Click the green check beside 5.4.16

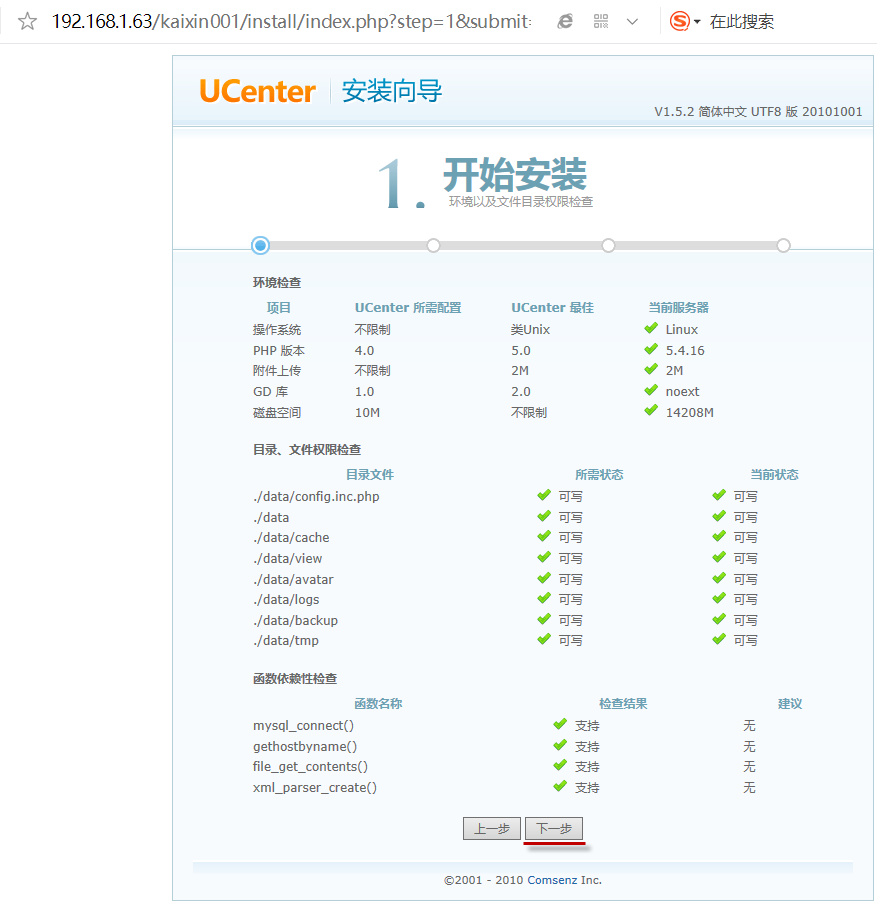tap(651, 349)
